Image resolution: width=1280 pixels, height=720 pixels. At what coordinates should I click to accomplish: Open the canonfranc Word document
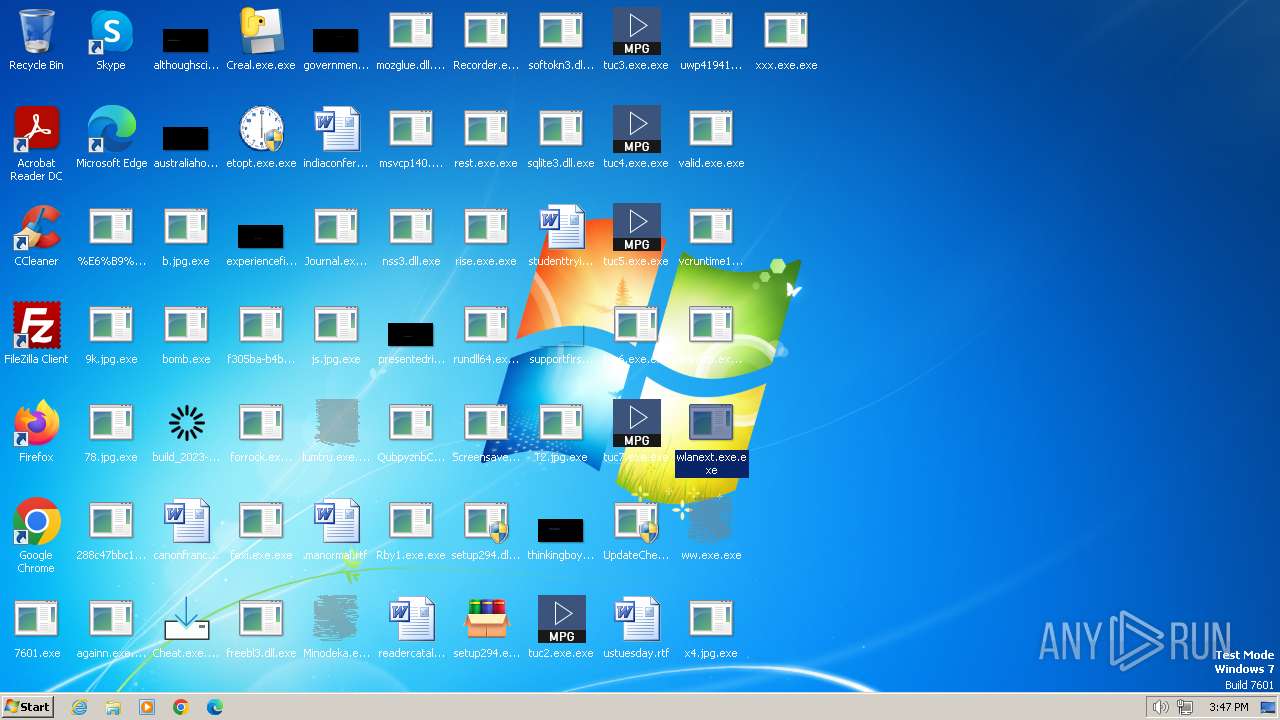(x=186, y=522)
